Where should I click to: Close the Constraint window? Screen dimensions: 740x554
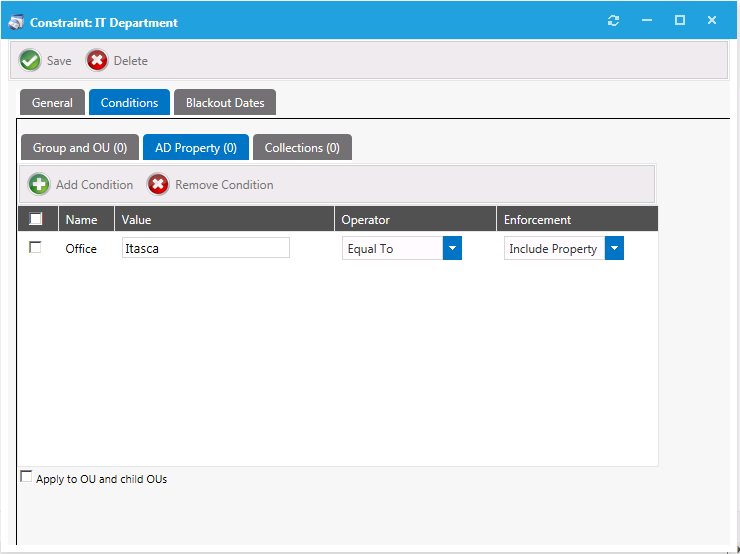712,21
